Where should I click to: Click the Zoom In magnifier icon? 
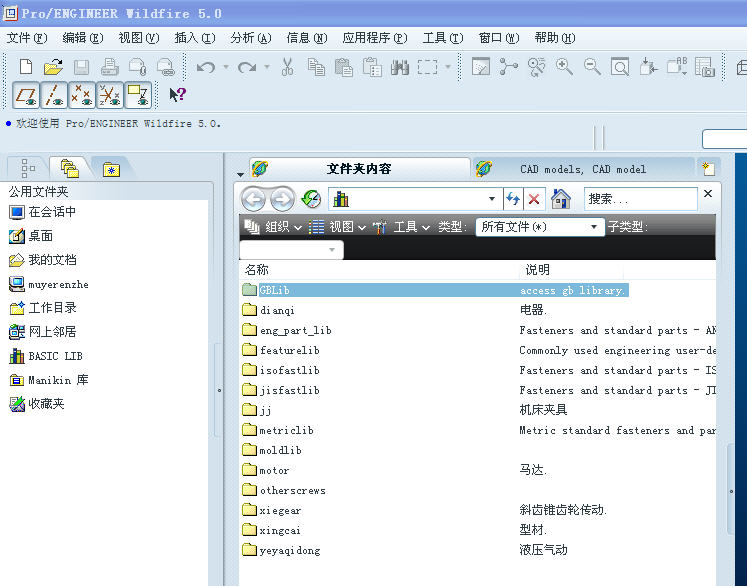(x=564, y=67)
